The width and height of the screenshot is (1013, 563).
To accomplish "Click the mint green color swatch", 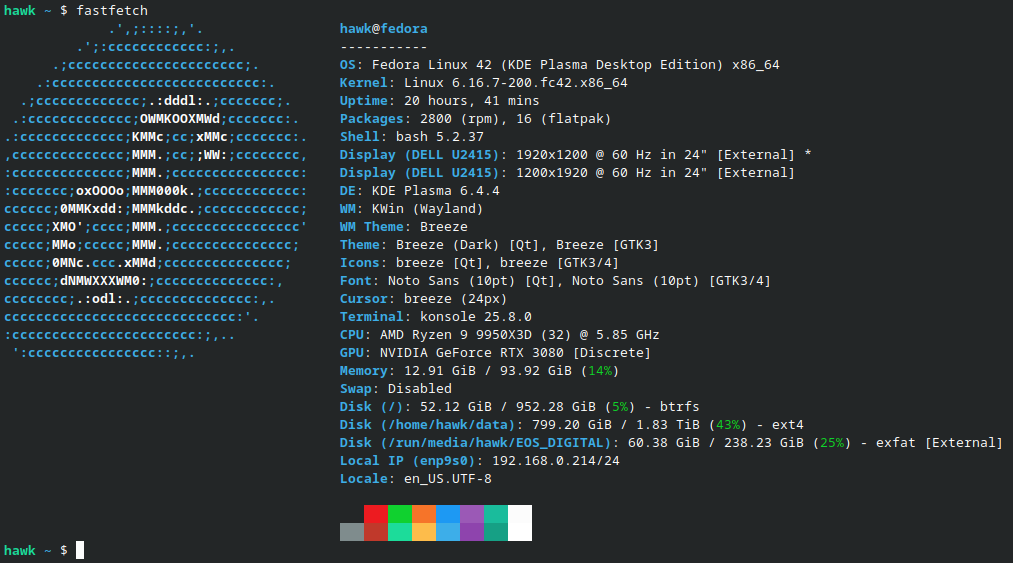I will pyautogui.click(x=400, y=532).
